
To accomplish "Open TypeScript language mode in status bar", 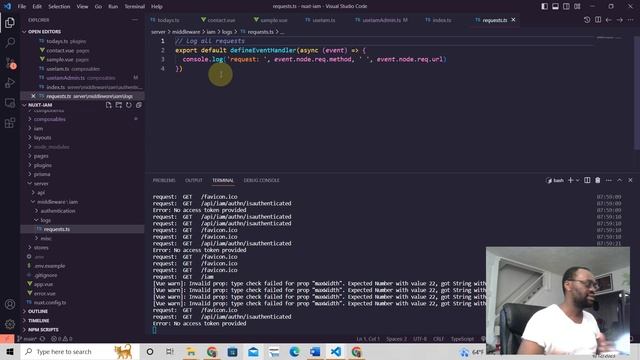I will [x=462, y=339].
